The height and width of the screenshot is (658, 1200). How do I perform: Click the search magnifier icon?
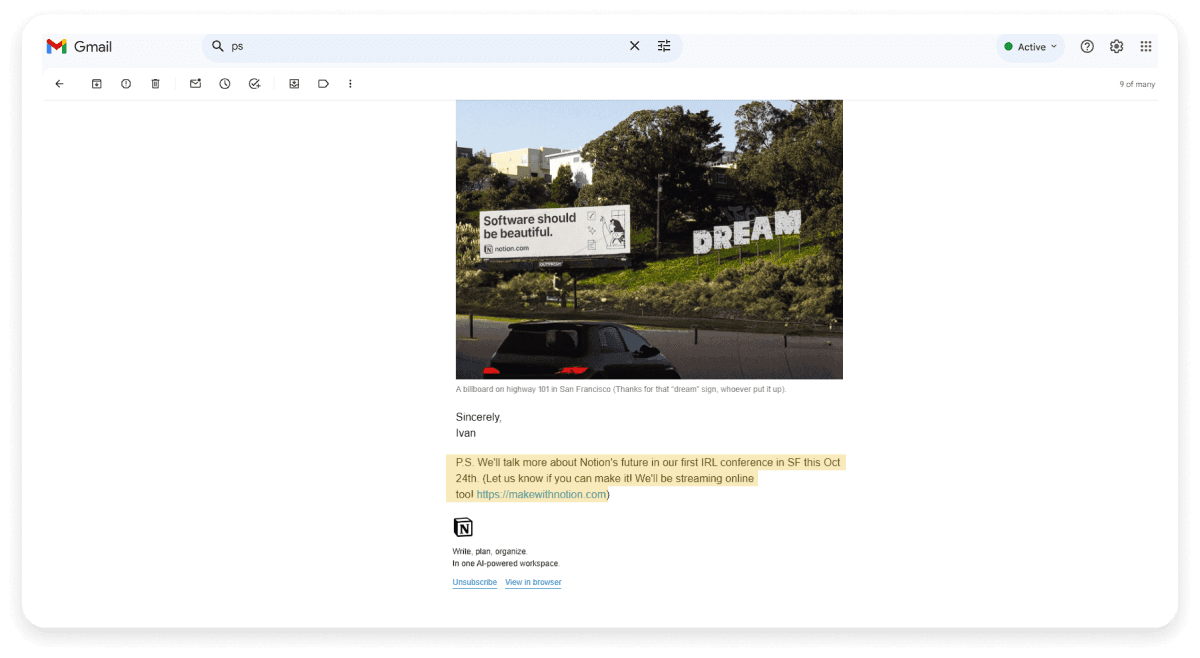[218, 46]
